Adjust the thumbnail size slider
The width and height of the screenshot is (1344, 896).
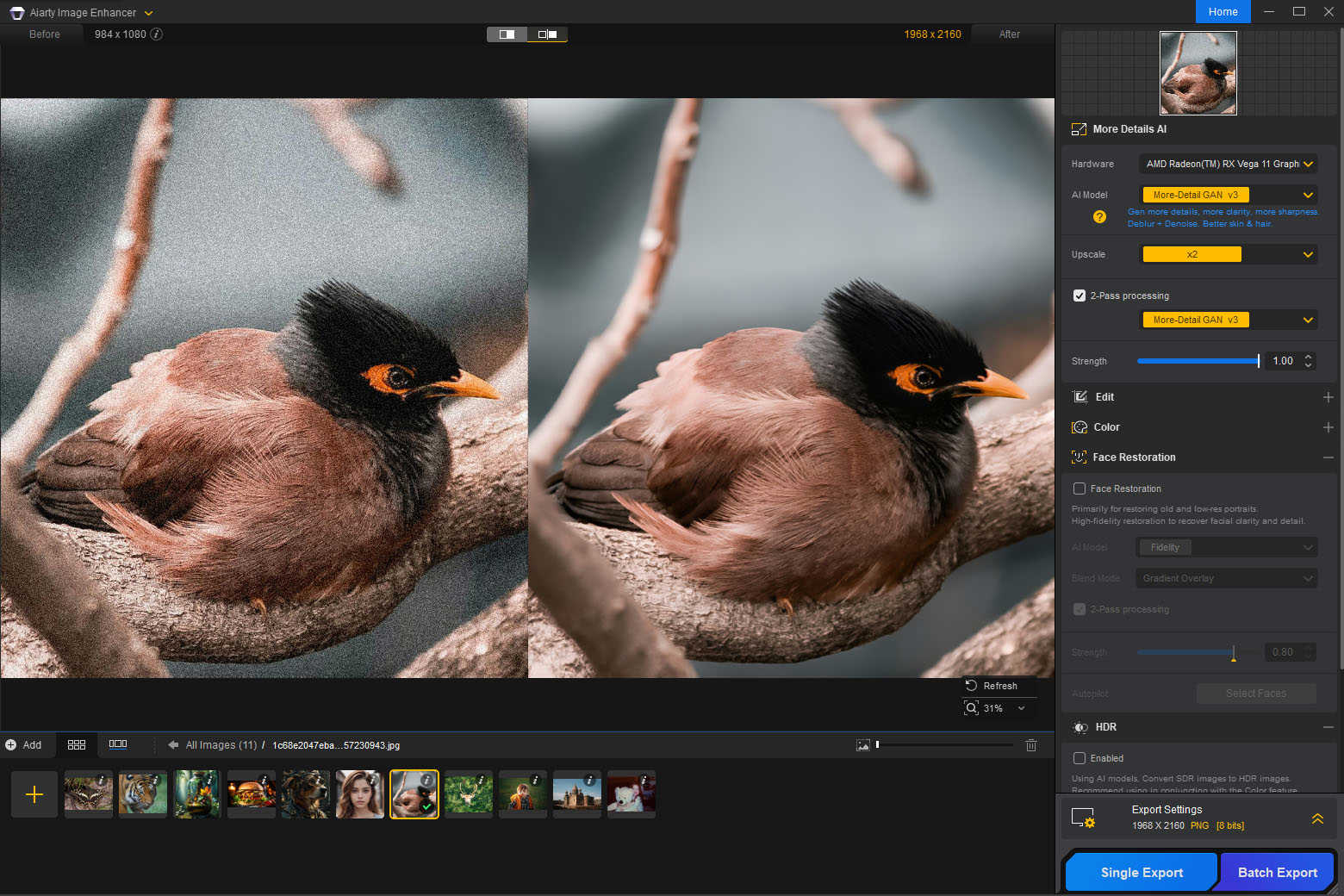[x=945, y=744]
